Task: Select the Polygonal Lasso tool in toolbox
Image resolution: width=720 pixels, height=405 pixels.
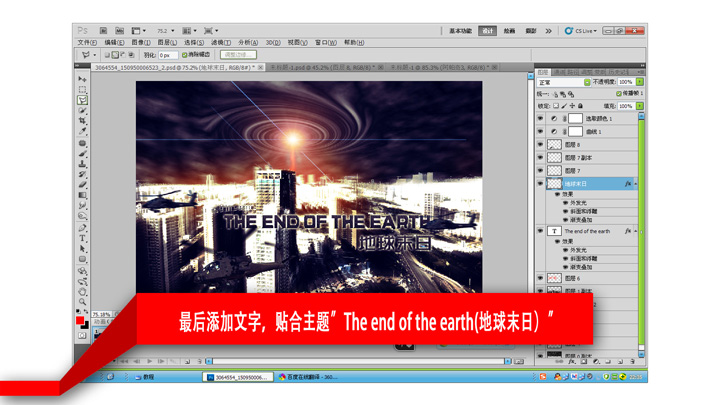Action: (82, 100)
